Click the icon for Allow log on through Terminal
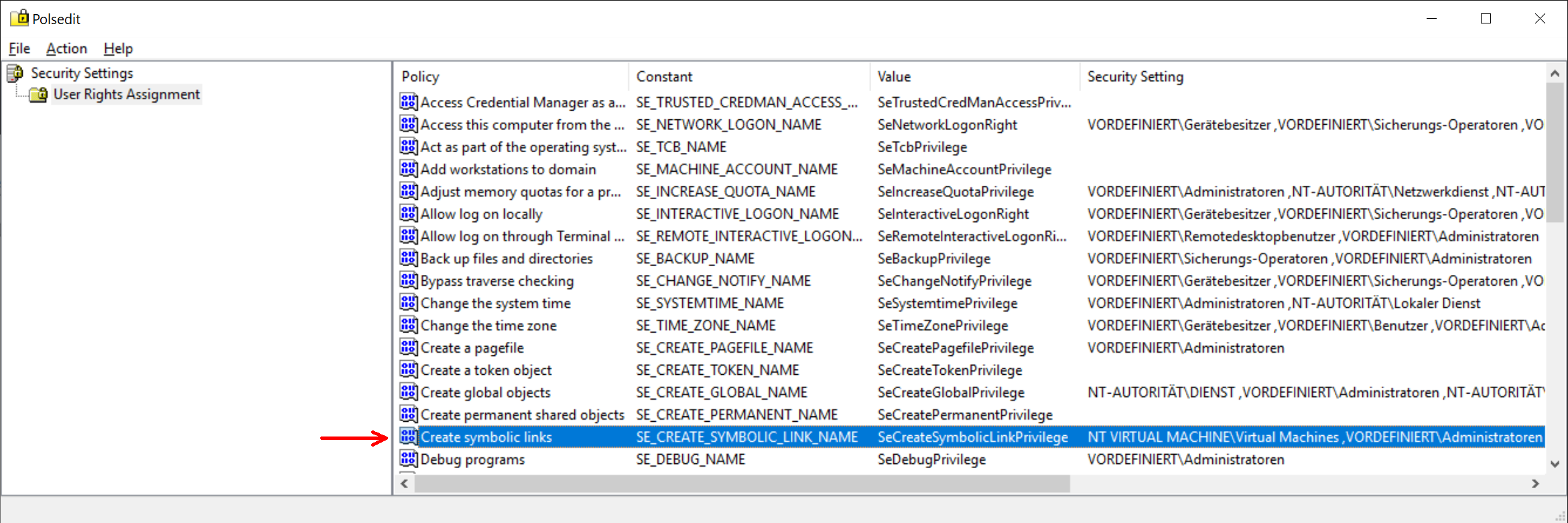Viewport: 1568px width, 523px height. coord(409,235)
